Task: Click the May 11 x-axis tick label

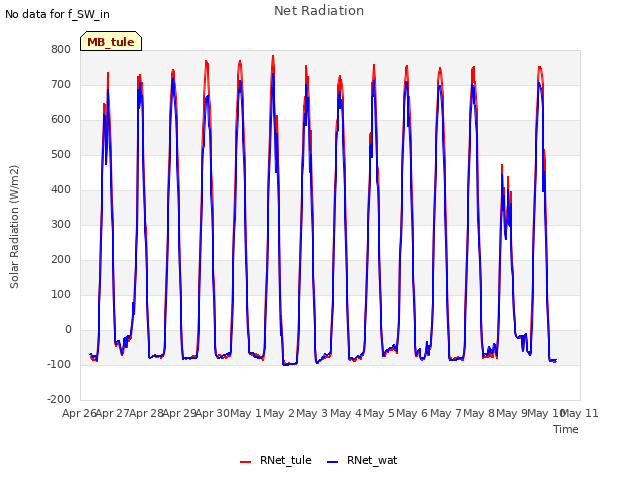Action: click(580, 413)
